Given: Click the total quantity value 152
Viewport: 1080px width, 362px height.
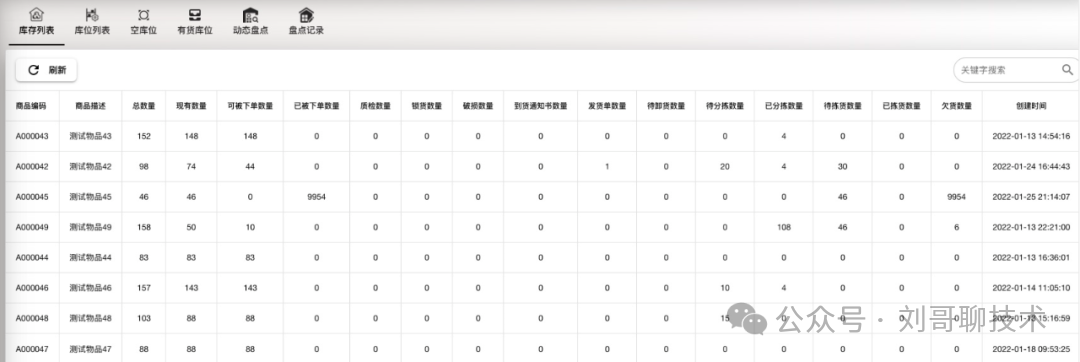Looking at the screenshot, I should [x=143, y=136].
